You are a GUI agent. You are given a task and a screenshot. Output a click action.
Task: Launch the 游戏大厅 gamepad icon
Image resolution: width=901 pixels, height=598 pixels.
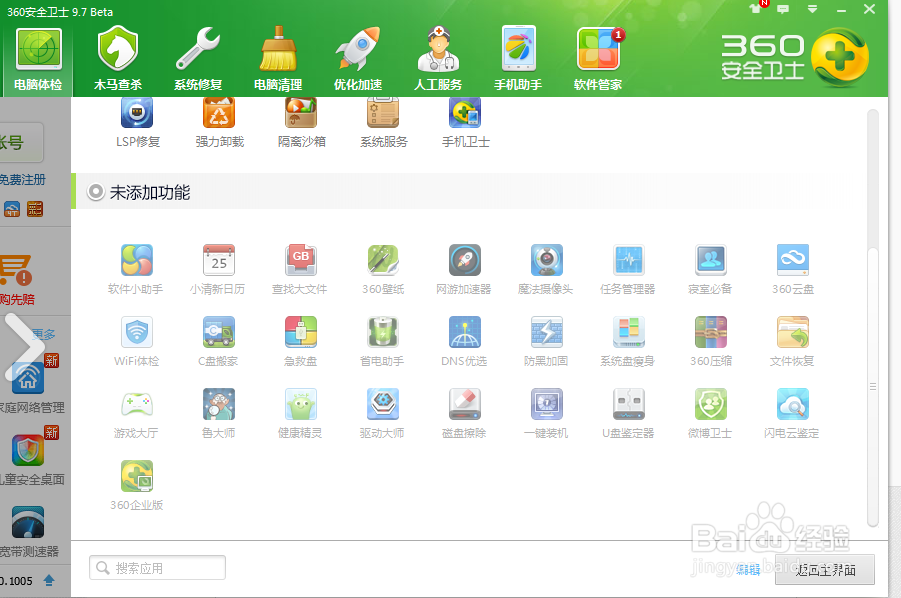[137, 404]
